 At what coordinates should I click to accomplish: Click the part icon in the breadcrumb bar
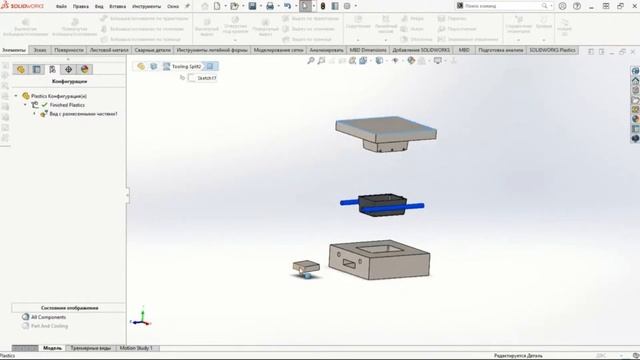click(x=141, y=66)
